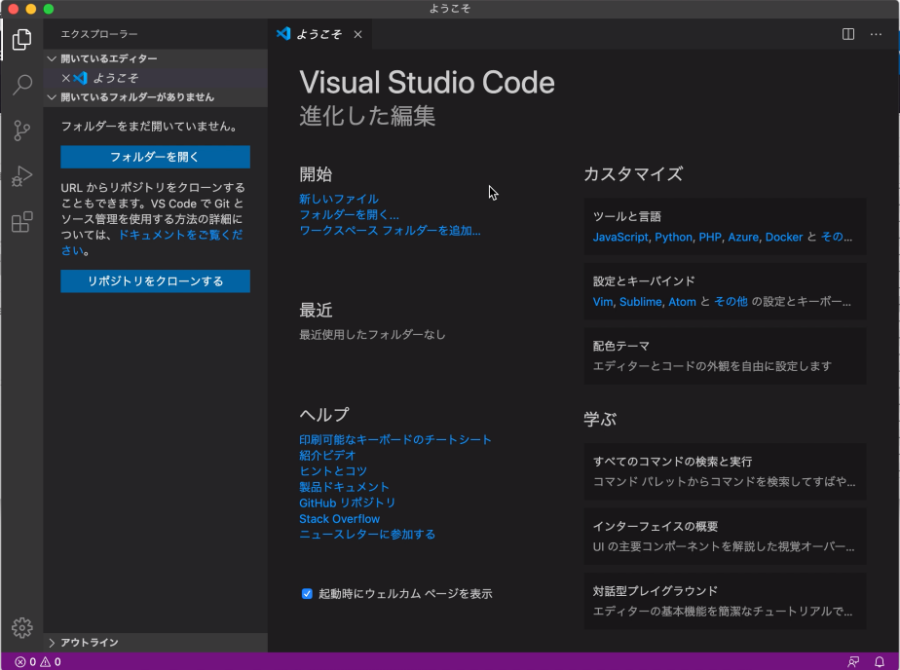Image resolution: width=900 pixels, height=670 pixels.
Task: Open the 紹介ビデオ link
Action: click(327, 455)
